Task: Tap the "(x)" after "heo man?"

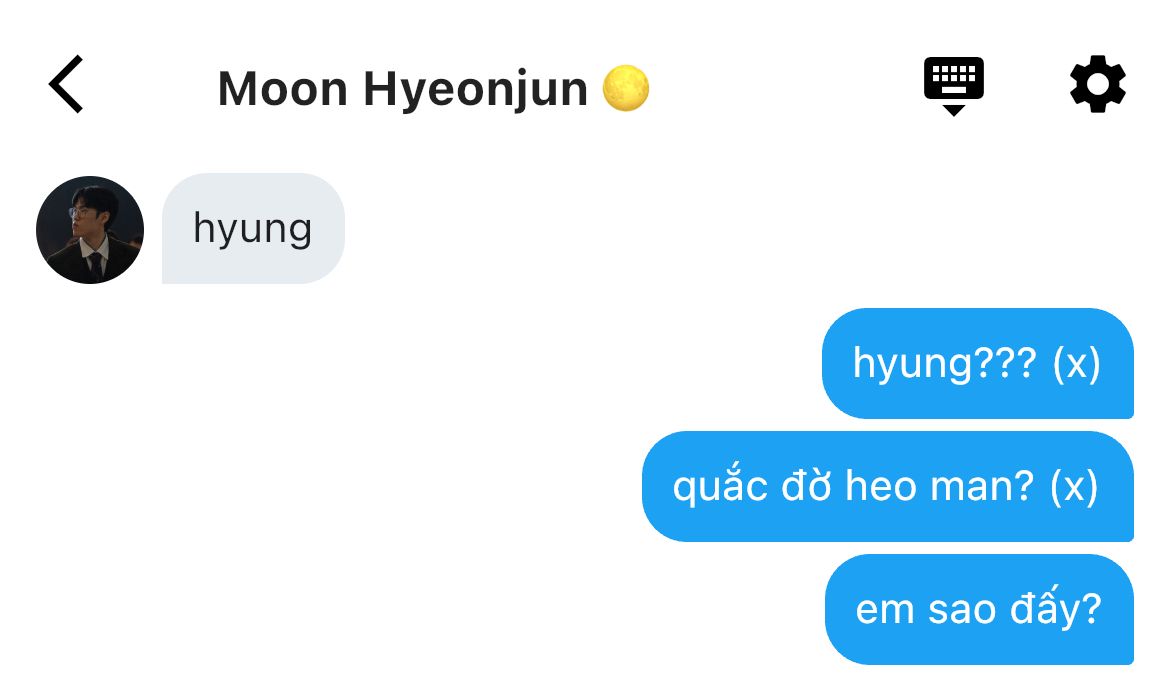Action: point(1074,487)
